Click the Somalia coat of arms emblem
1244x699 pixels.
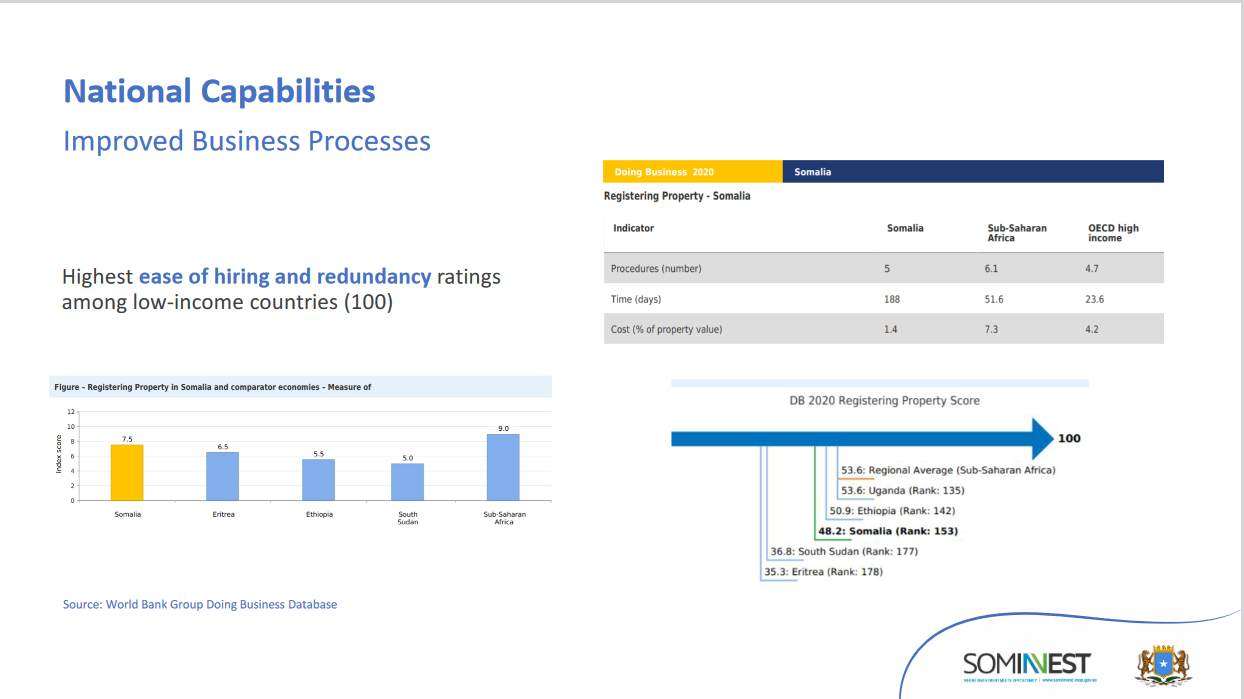point(1164,665)
